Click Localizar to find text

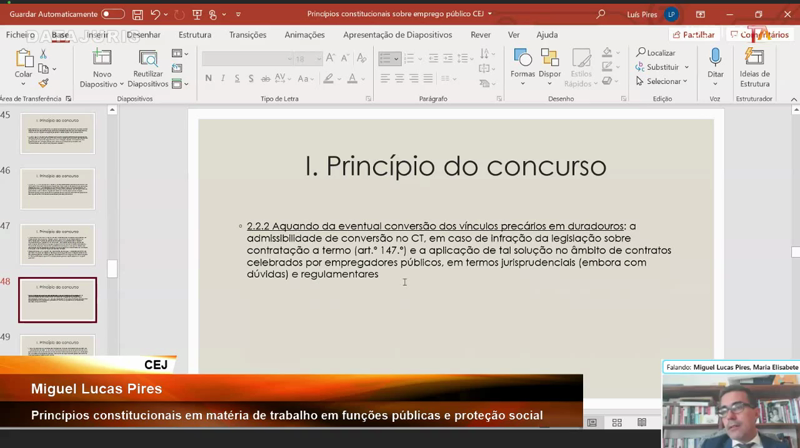click(656, 53)
